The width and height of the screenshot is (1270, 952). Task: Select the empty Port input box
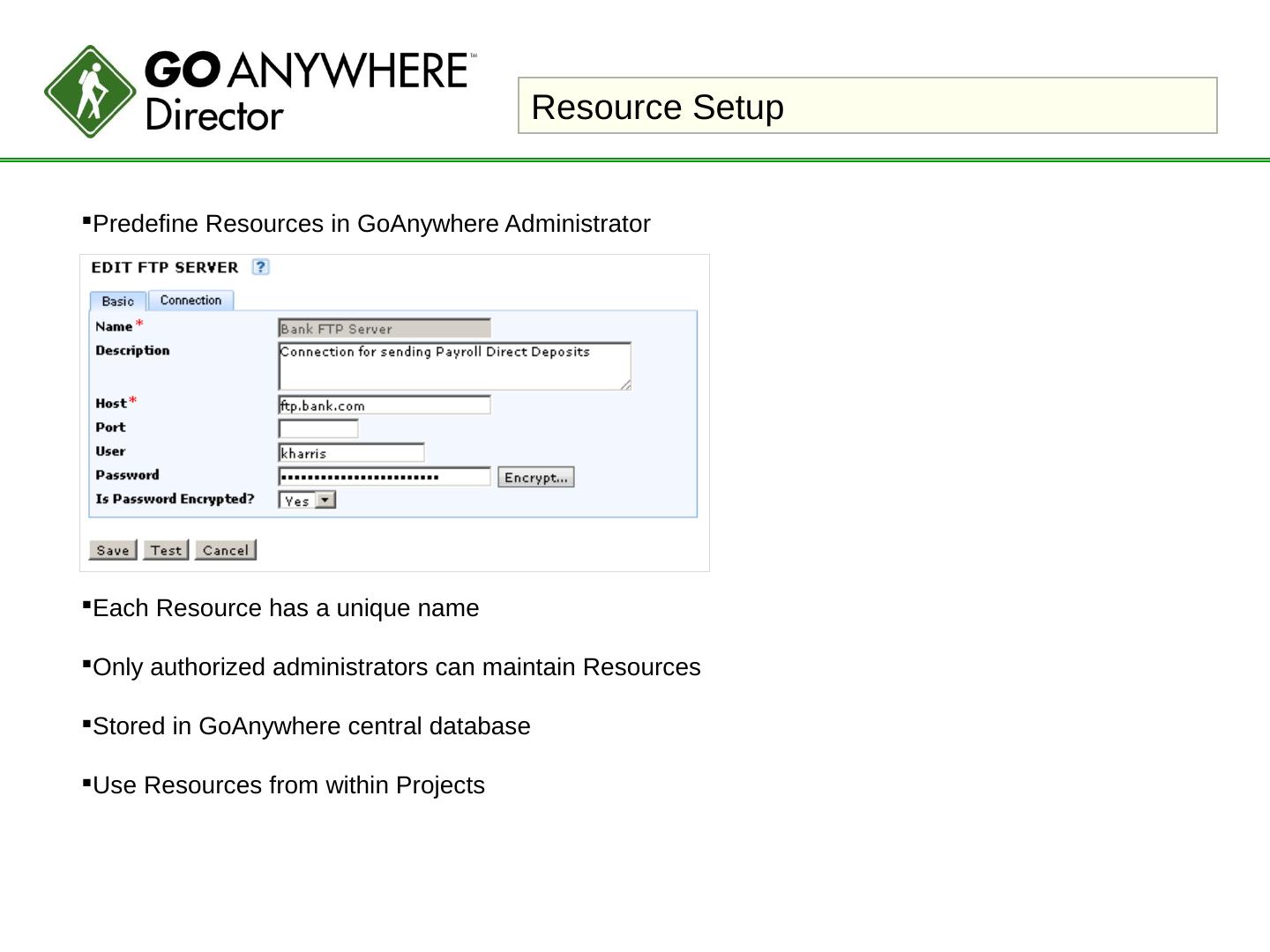(317, 429)
